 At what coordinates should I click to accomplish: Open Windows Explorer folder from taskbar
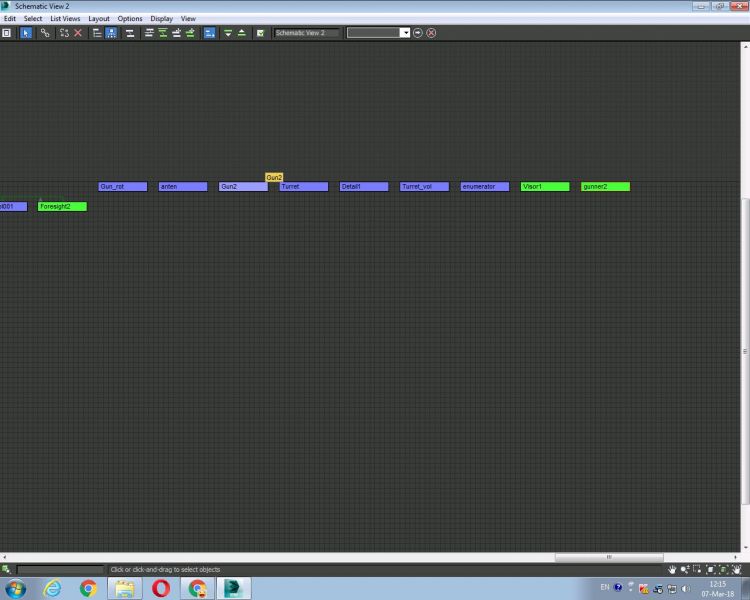point(125,588)
